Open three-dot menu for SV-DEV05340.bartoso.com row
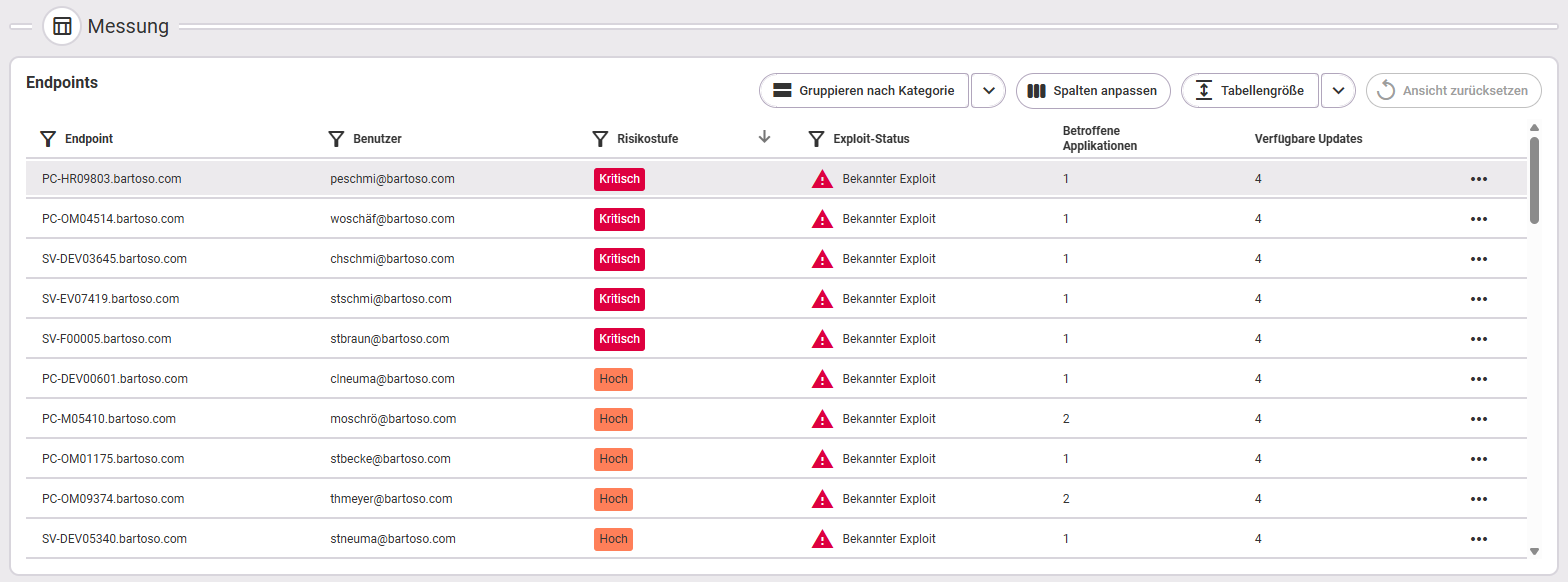The image size is (1568, 582). tap(1479, 539)
